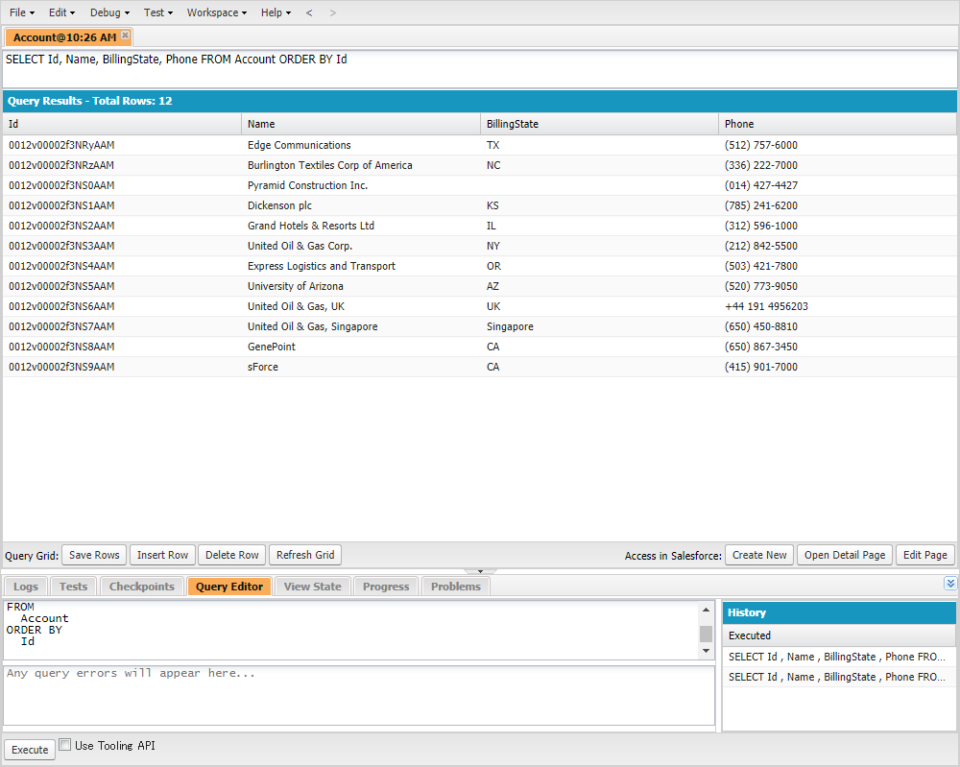Image resolution: width=960 pixels, height=767 pixels.
Task: Select the Express Logistics and Transport cell
Action: pyautogui.click(x=361, y=266)
